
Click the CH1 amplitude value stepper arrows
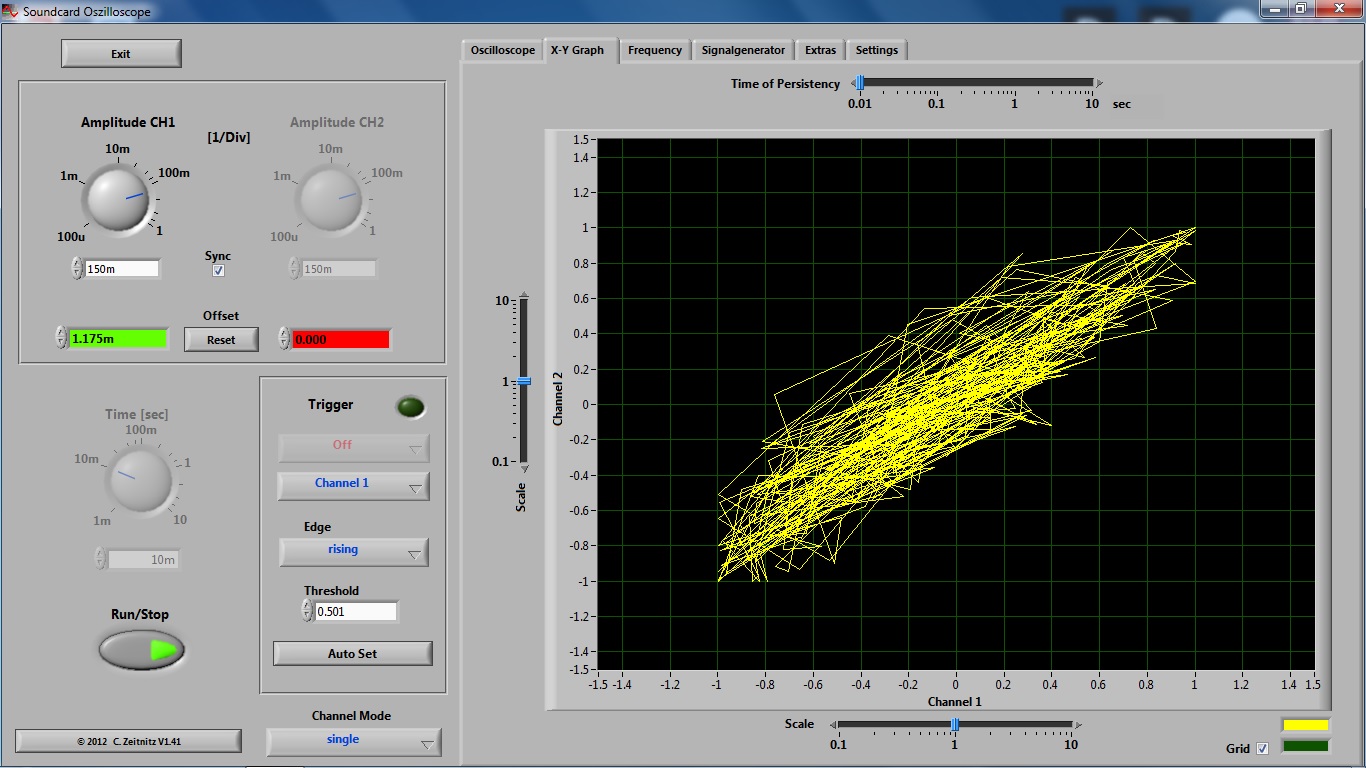tap(77, 268)
